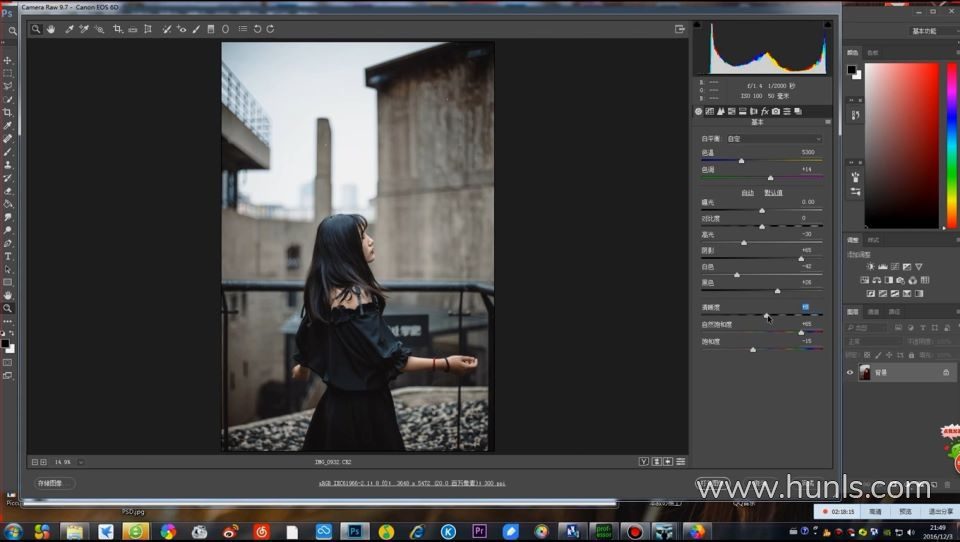Screen dimensions: 960x542
Task: Switch to the Swatches tab beside Color
Action: pos(873,52)
